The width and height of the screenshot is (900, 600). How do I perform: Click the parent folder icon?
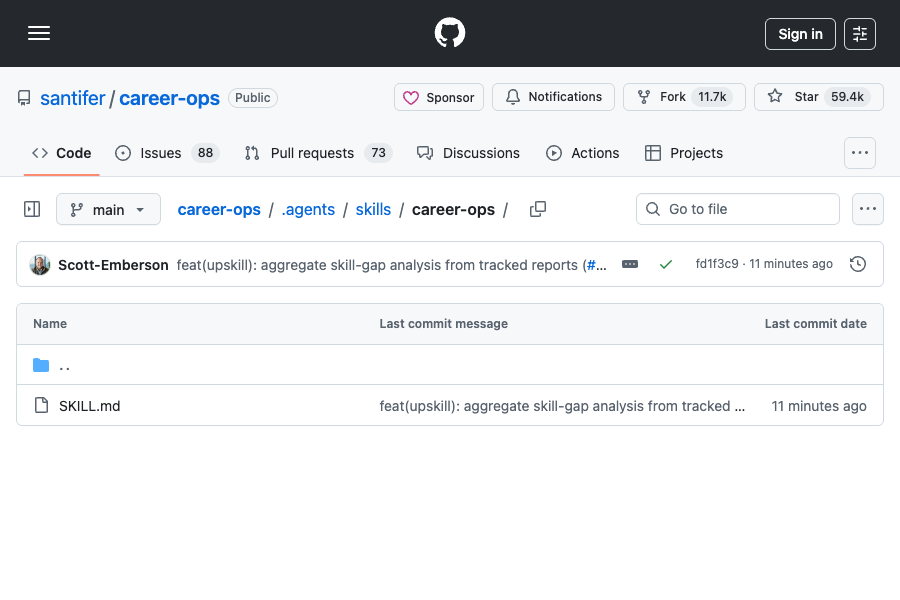(x=41, y=365)
